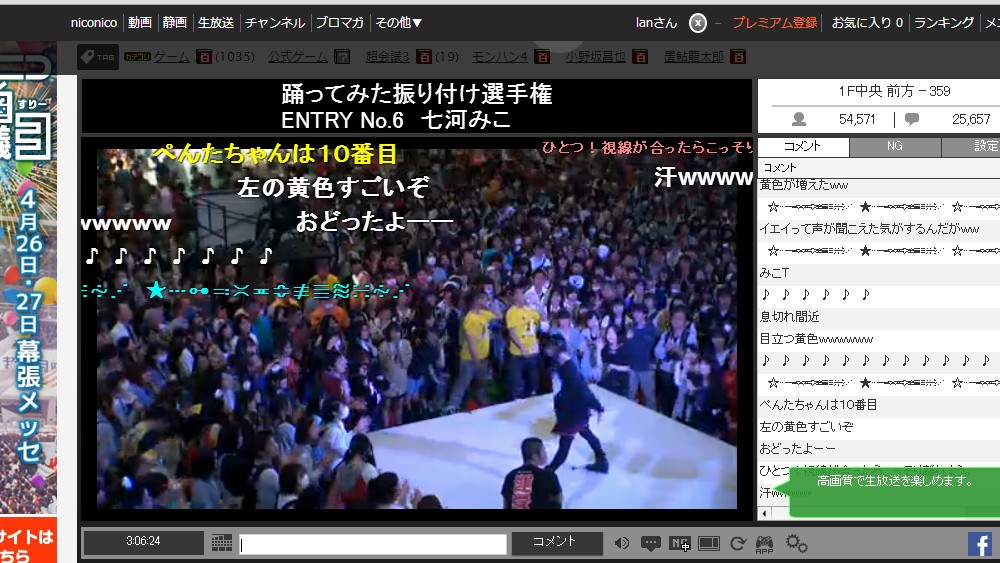Open dictionary icon next to 小野坂昌也 tag

coord(640,57)
